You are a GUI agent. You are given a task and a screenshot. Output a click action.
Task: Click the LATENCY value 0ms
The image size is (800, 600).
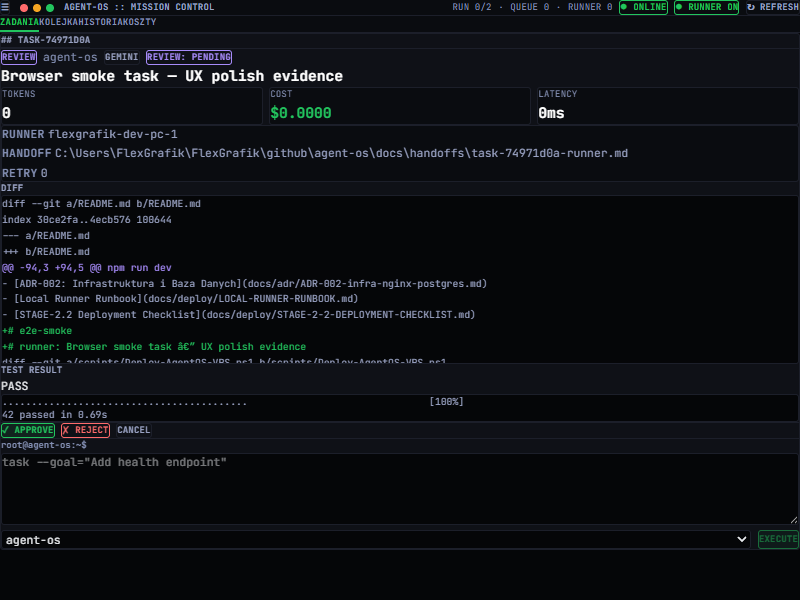click(552, 113)
